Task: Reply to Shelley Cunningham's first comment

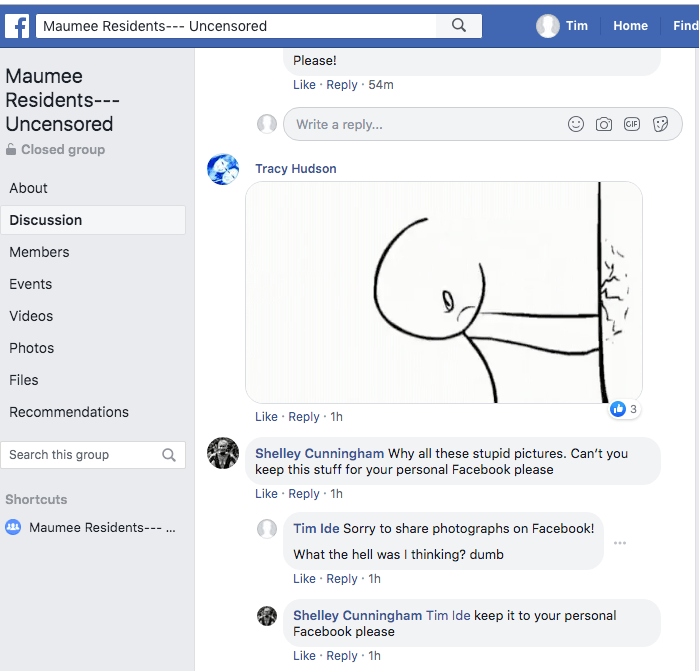Action: (304, 494)
